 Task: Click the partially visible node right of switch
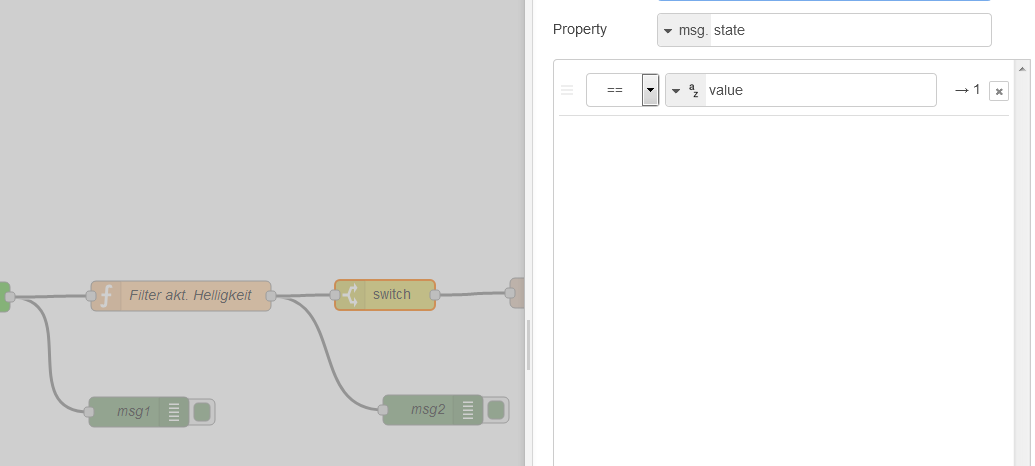(x=517, y=293)
